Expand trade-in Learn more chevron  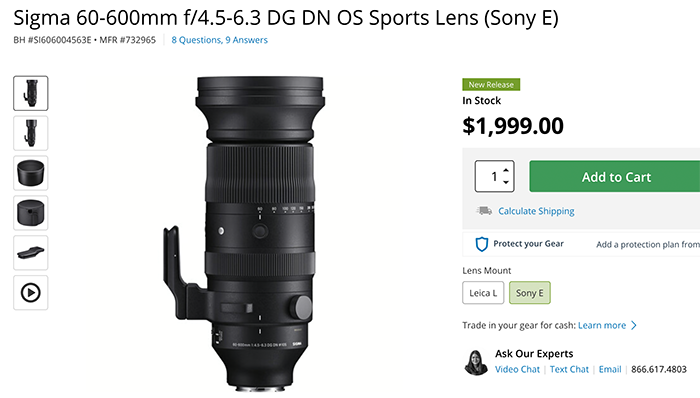point(634,326)
